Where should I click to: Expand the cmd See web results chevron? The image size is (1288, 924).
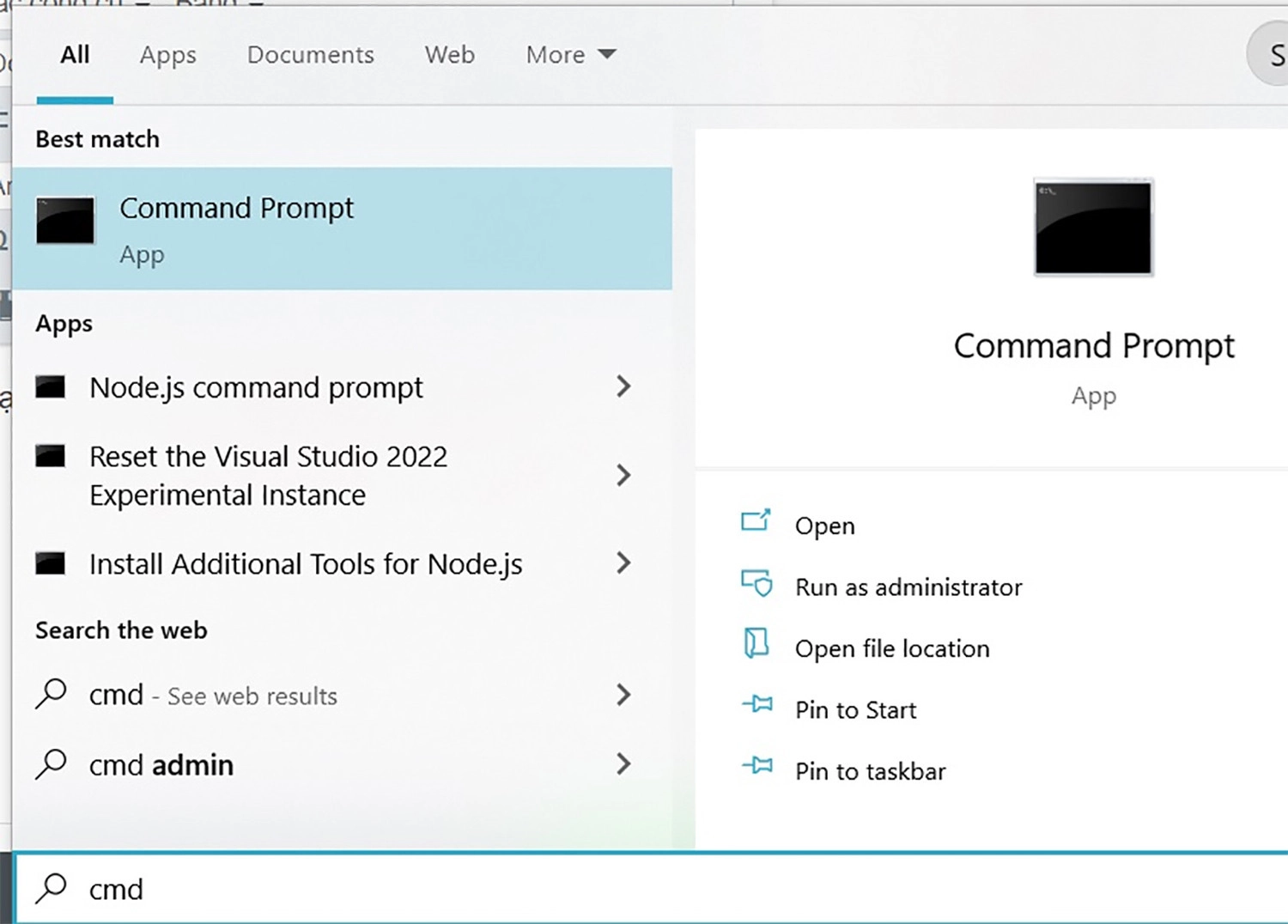point(624,694)
